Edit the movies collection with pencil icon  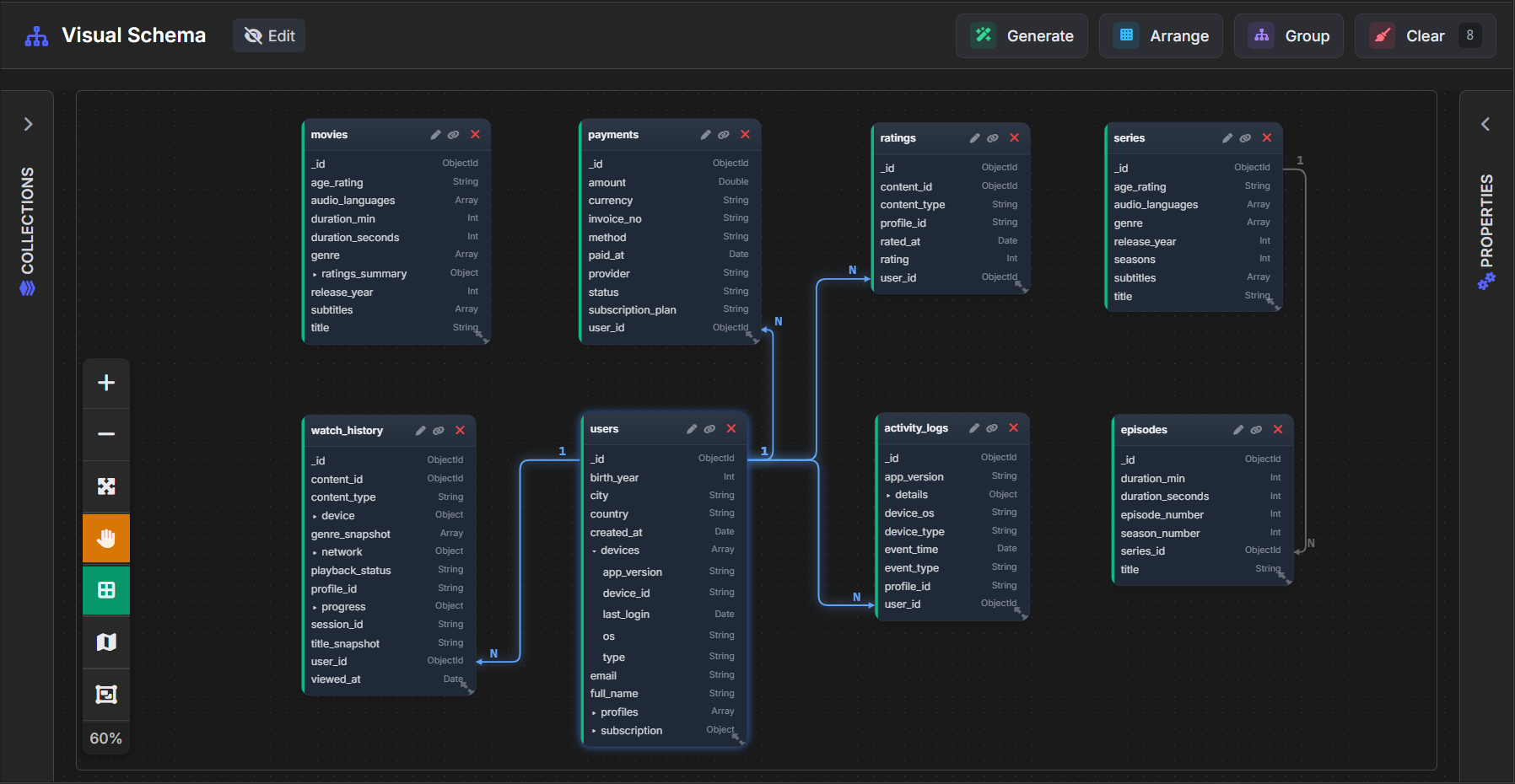click(435, 135)
